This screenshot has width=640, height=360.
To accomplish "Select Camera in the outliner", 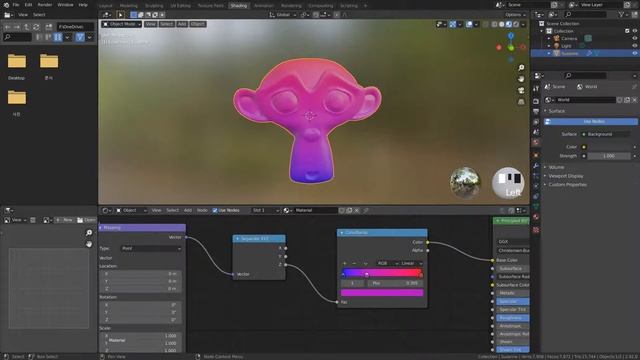I will click(569, 38).
